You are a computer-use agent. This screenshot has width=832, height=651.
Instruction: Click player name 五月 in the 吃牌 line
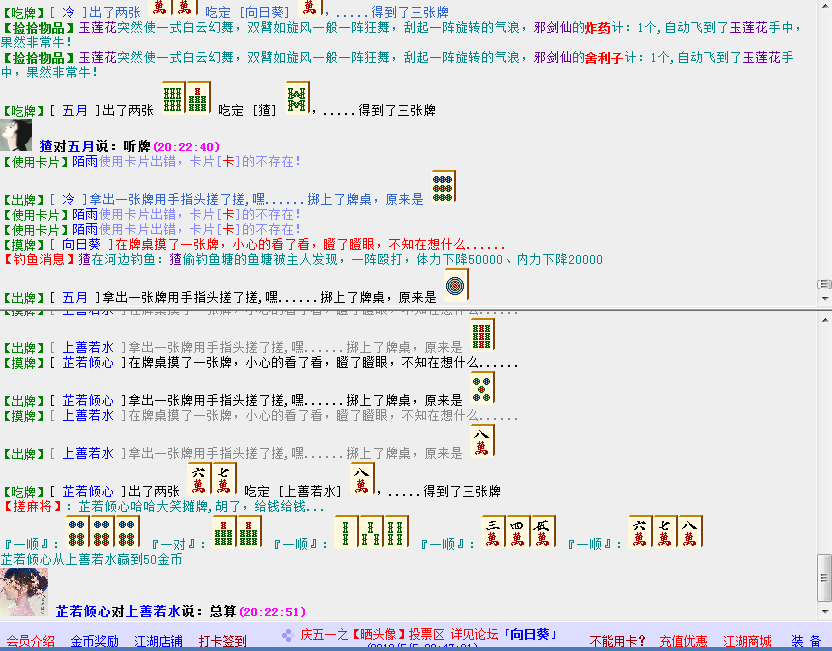[x=75, y=110]
